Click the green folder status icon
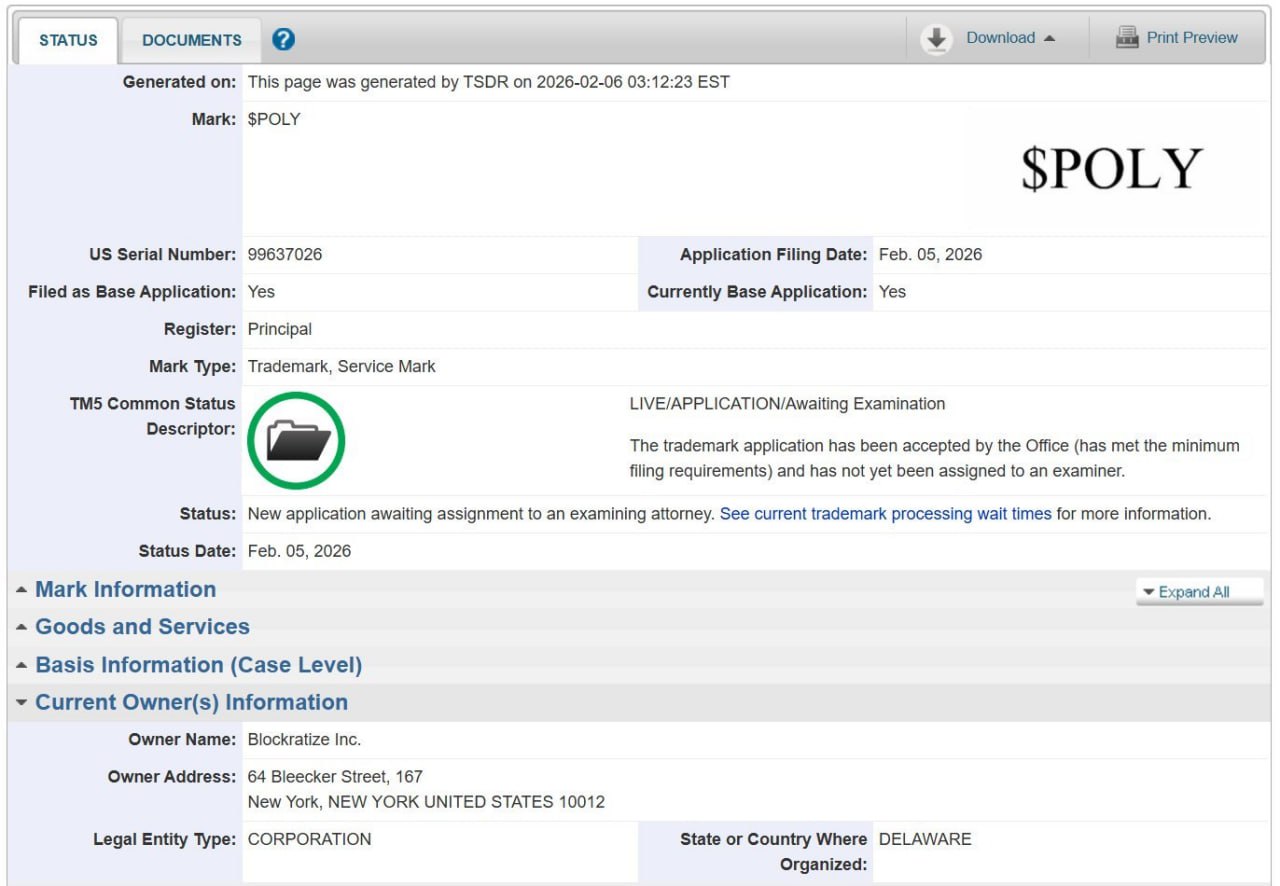 click(297, 440)
